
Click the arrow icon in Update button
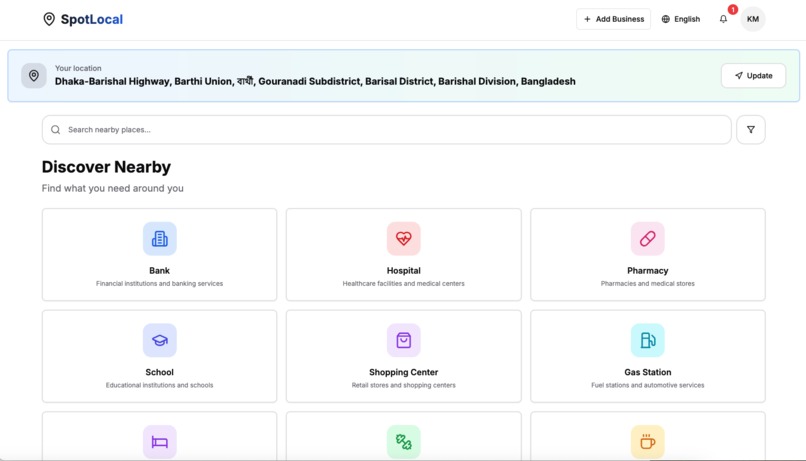739,76
